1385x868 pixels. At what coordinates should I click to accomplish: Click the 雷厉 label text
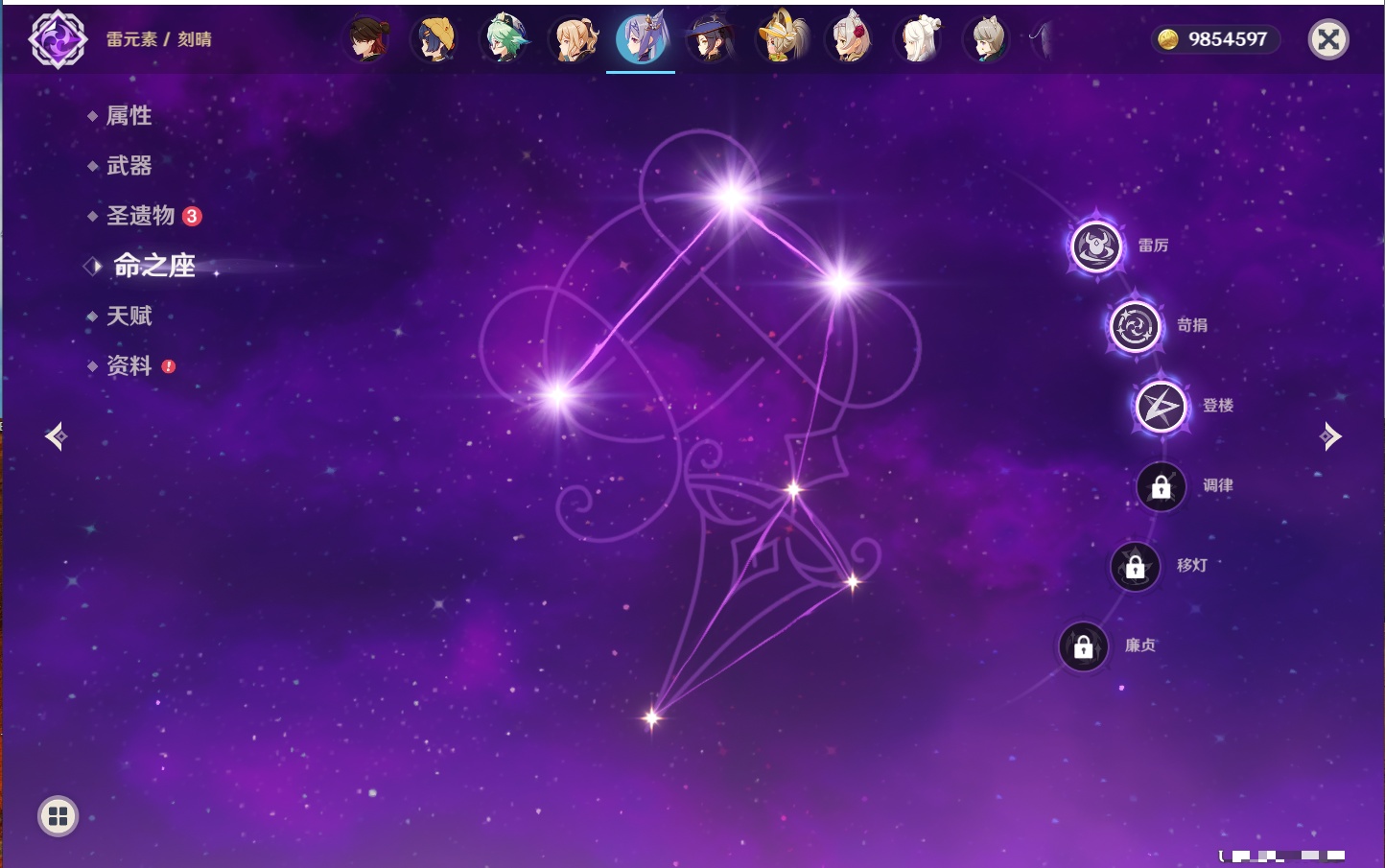point(1153,246)
